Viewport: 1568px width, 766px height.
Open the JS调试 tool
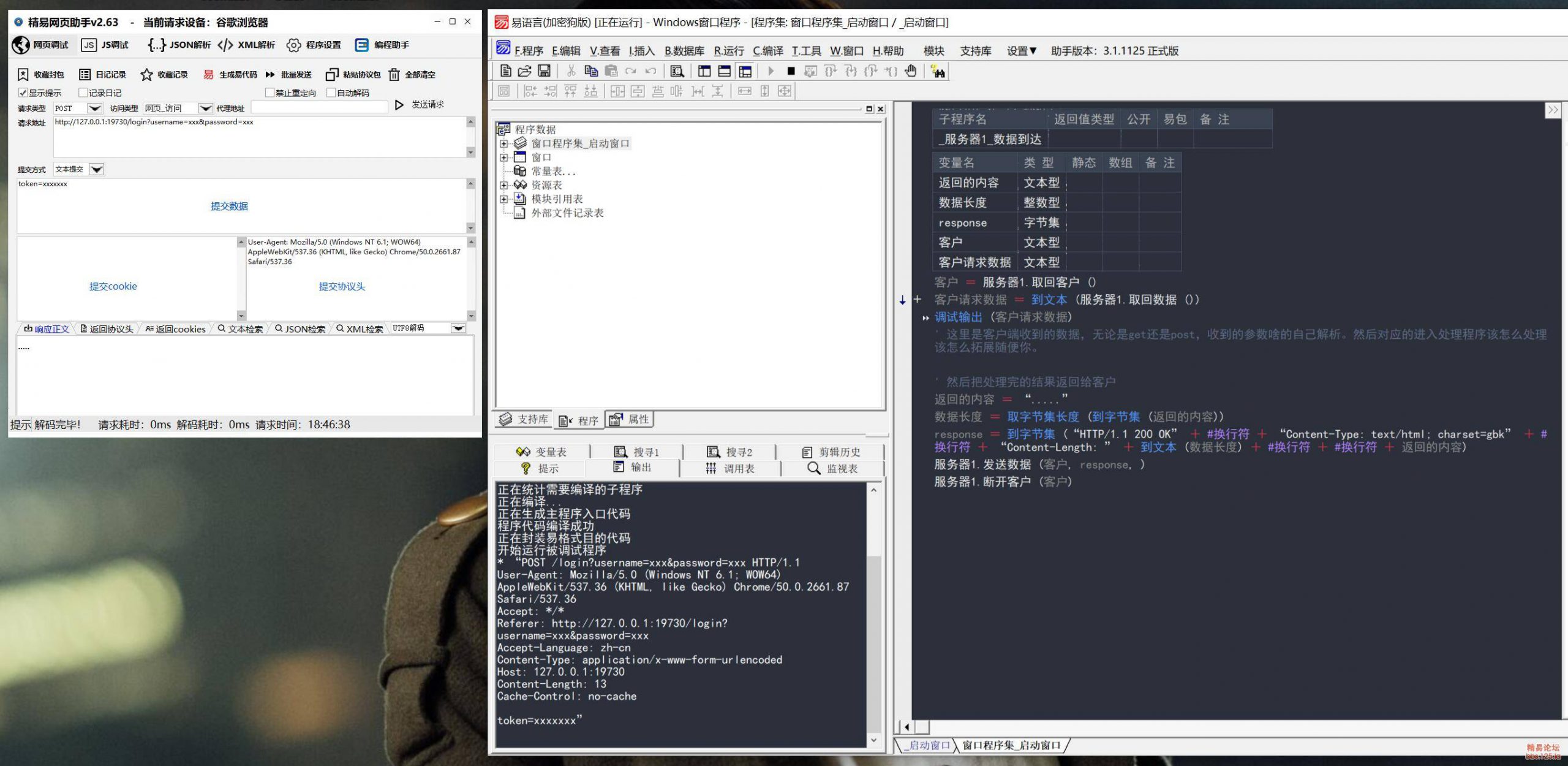point(105,45)
